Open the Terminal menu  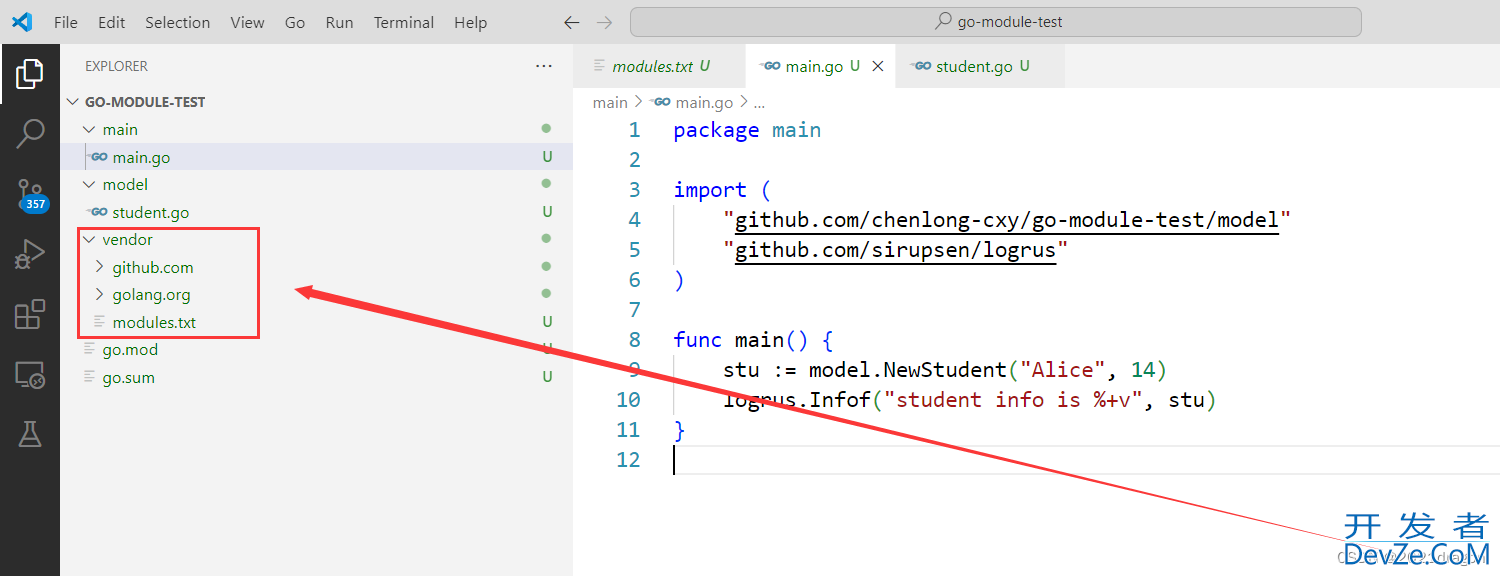(x=404, y=22)
